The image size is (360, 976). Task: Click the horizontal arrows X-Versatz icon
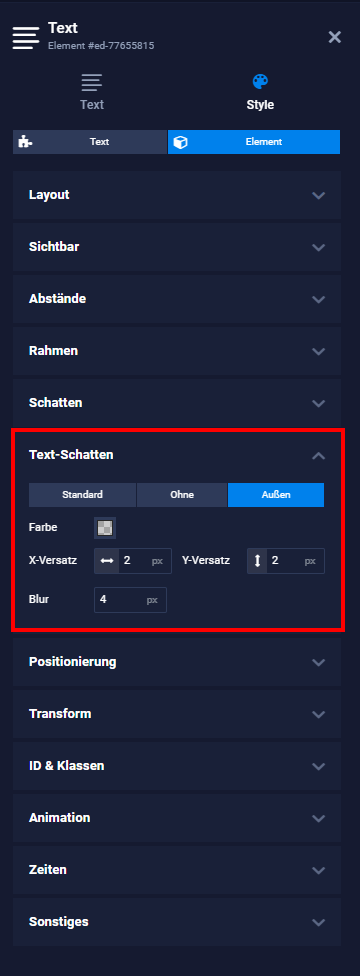point(107,561)
